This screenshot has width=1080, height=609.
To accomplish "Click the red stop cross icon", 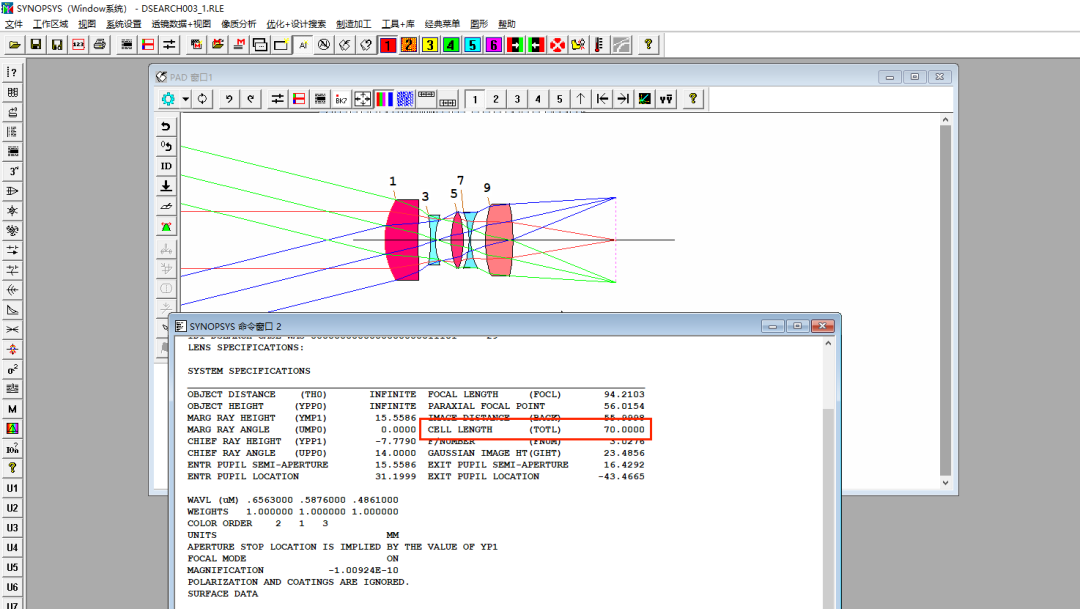I will (557, 45).
